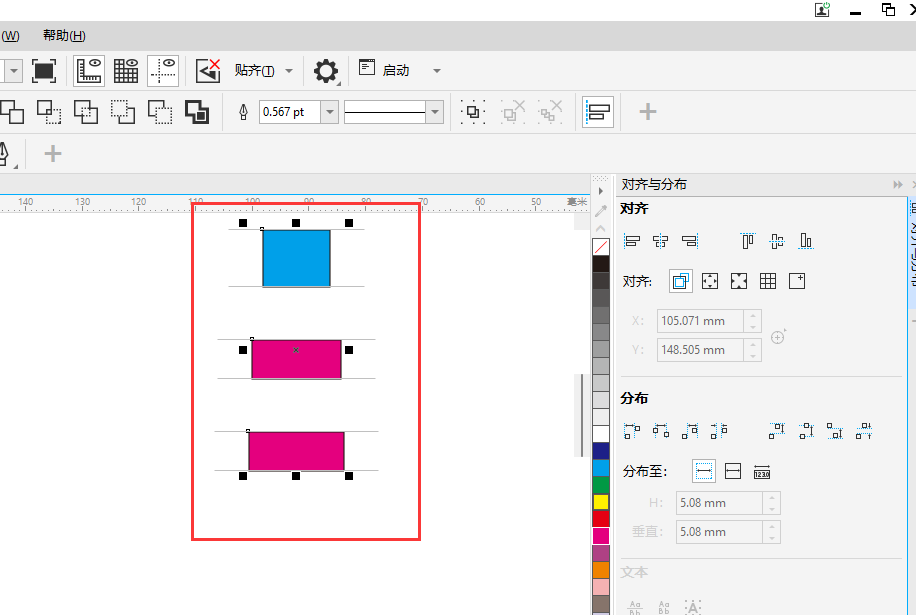Click the X coordinate field 105.071 mm
This screenshot has height=615, width=916.
701,321
